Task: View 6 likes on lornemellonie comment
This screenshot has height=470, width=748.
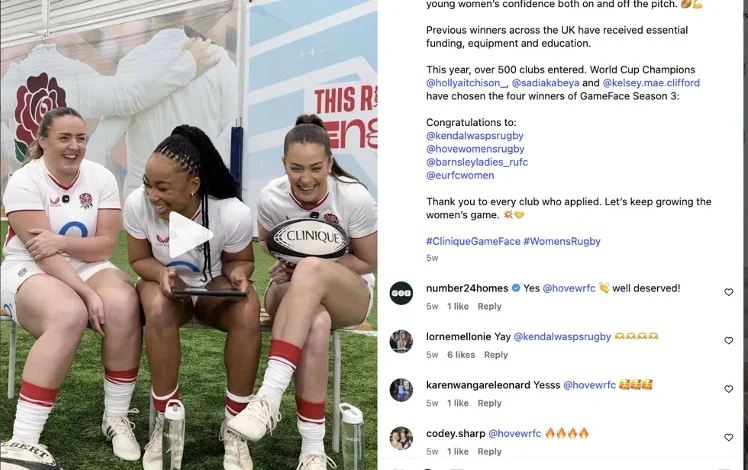Action: click(x=461, y=355)
